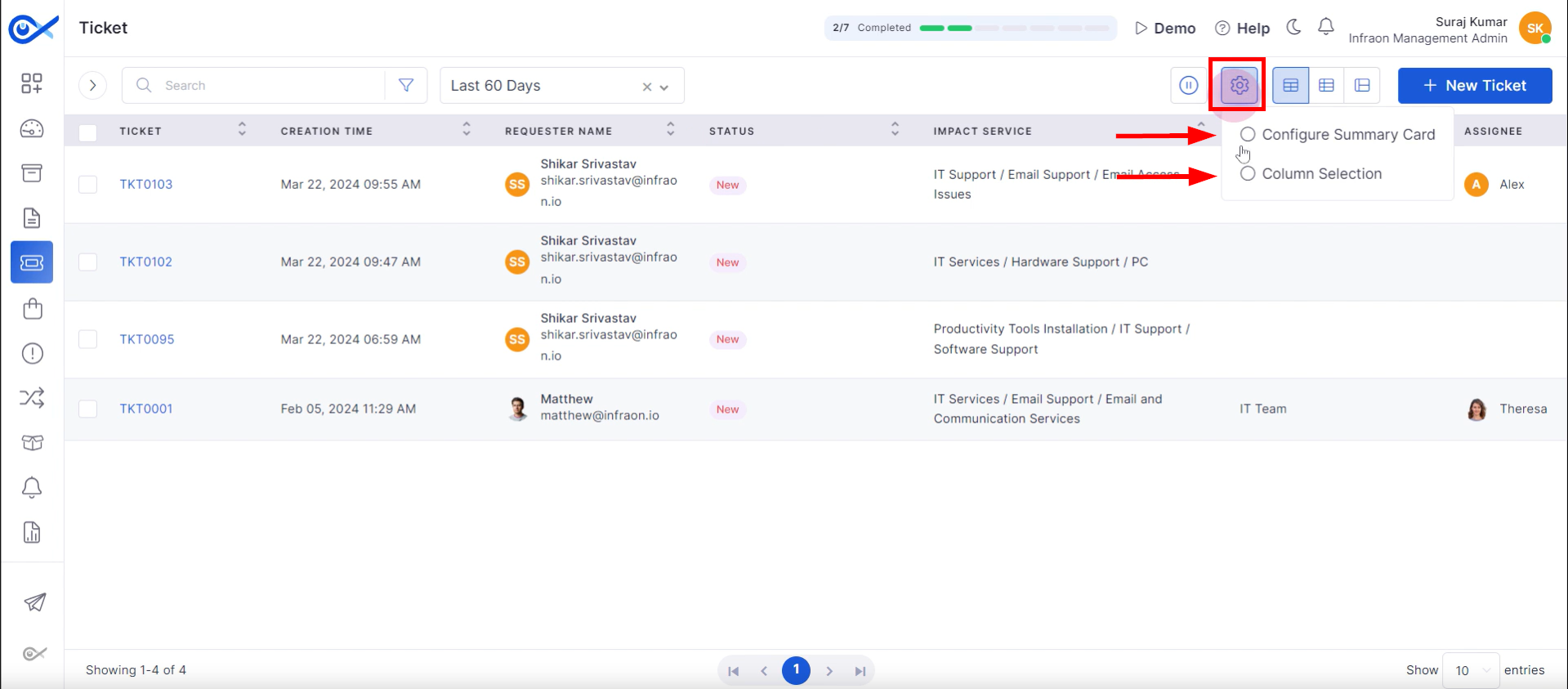Click the filter funnel icon

(406, 85)
